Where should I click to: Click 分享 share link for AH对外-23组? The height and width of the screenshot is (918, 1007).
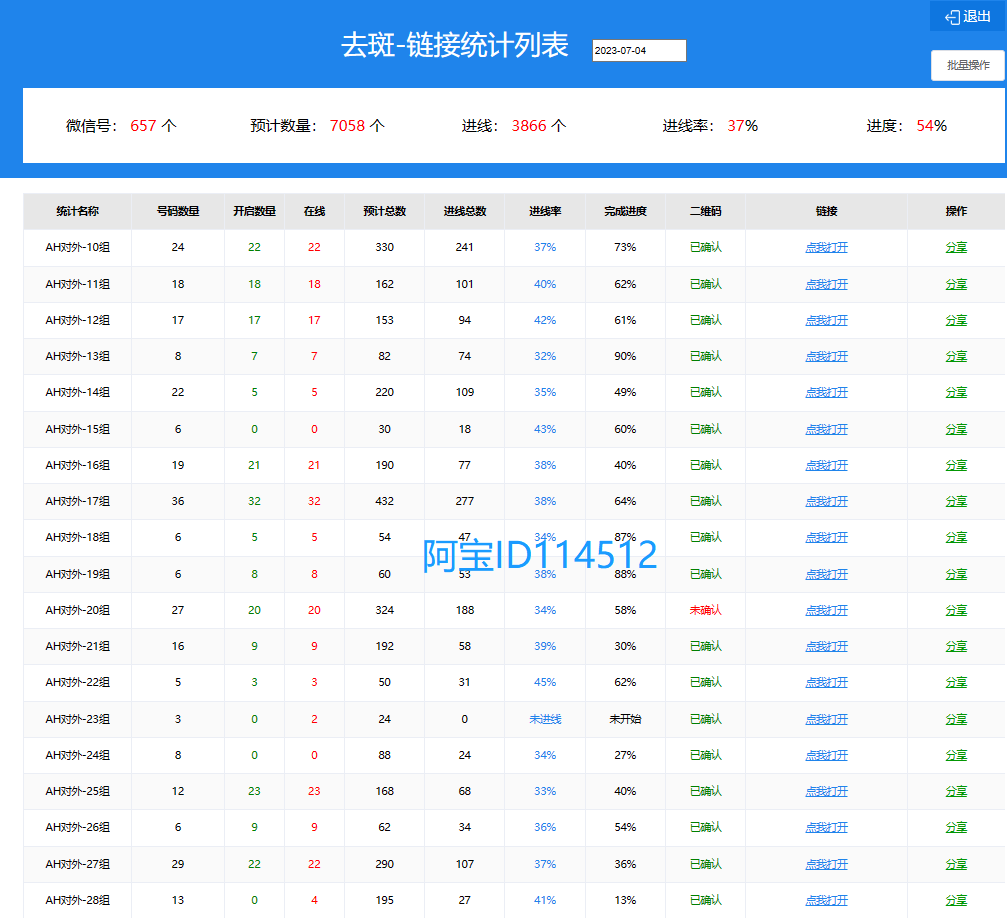coord(956,719)
